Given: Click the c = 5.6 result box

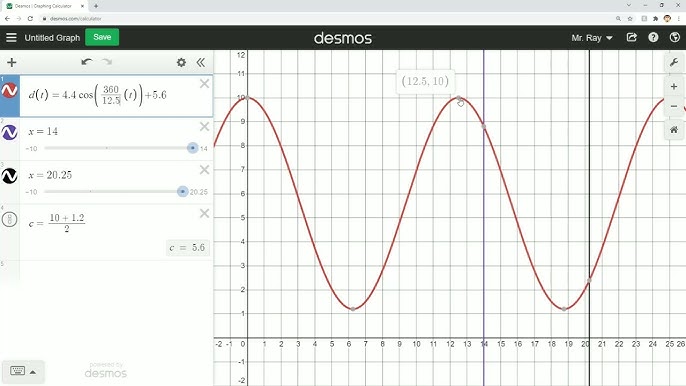Looking at the screenshot, I should click(x=187, y=248).
